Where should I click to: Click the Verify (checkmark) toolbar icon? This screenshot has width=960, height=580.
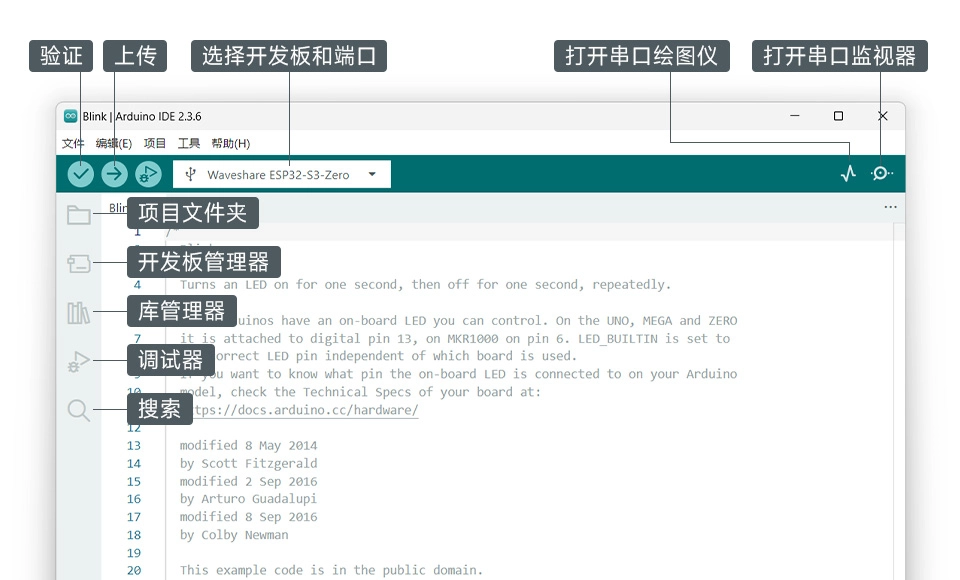click(81, 173)
